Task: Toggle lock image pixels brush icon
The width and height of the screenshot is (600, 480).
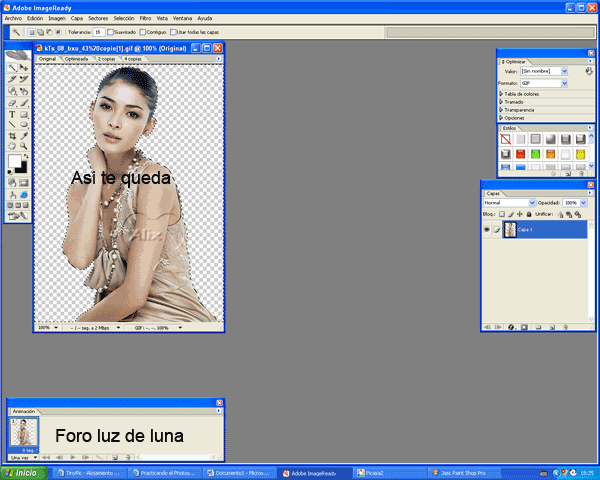Action: point(510,214)
